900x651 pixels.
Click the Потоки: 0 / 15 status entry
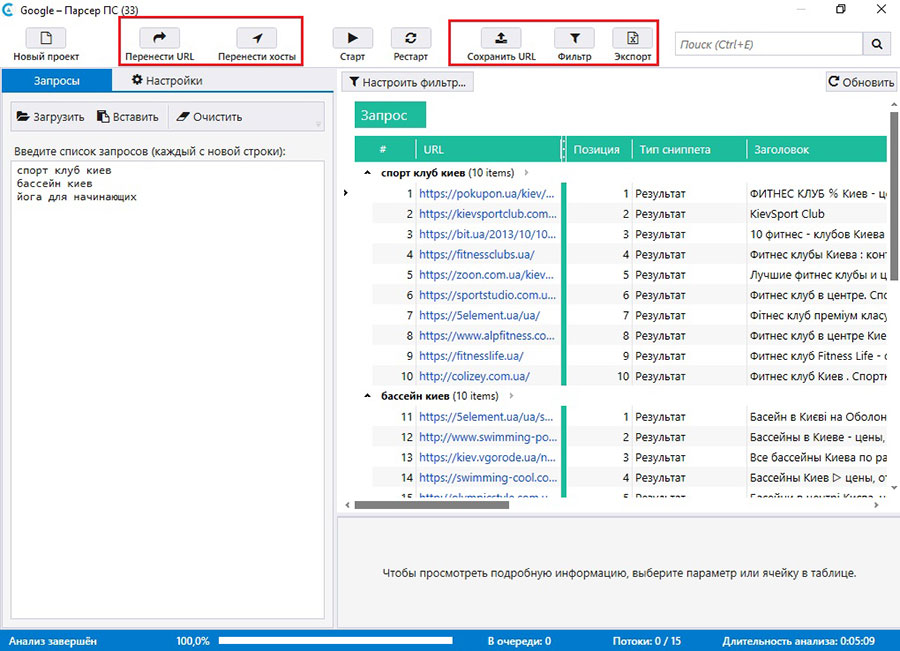pyautogui.click(x=647, y=641)
